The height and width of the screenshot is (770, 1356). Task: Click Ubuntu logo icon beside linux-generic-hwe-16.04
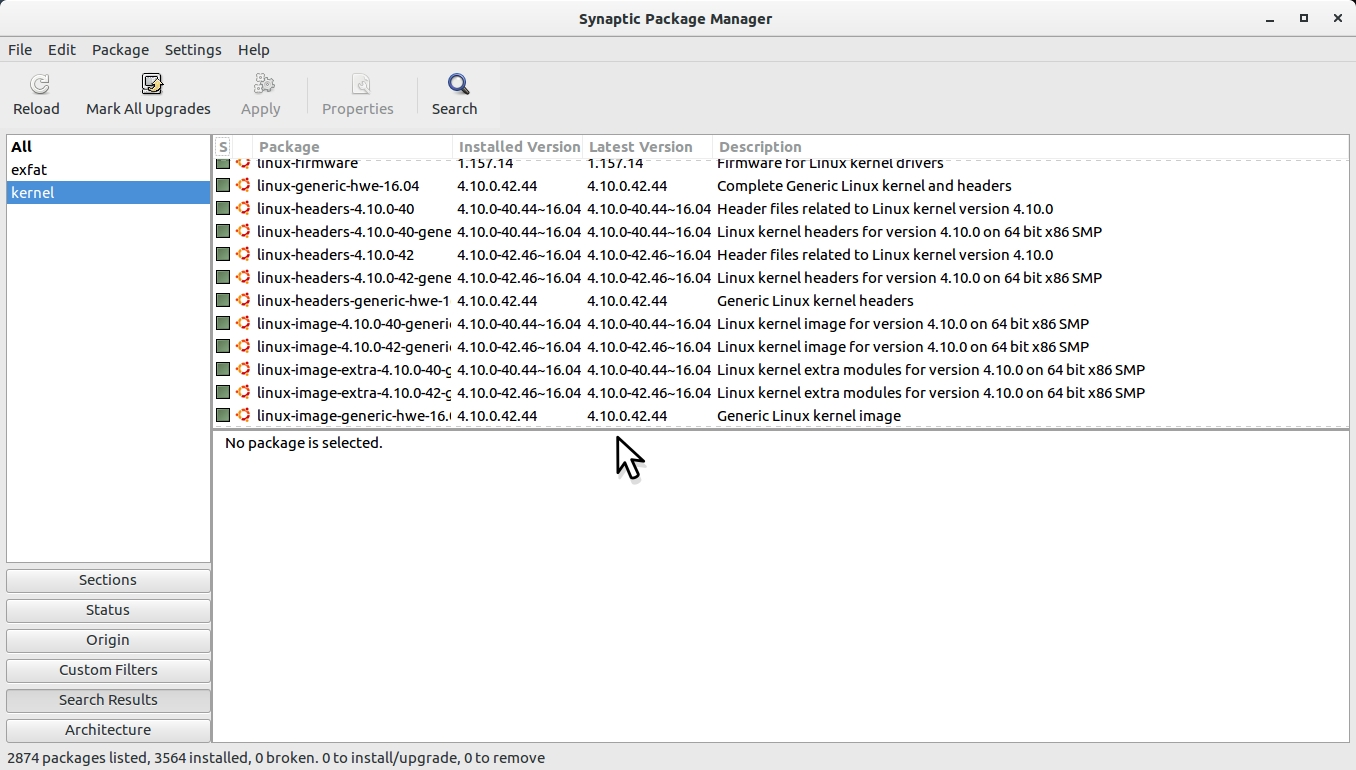click(242, 185)
